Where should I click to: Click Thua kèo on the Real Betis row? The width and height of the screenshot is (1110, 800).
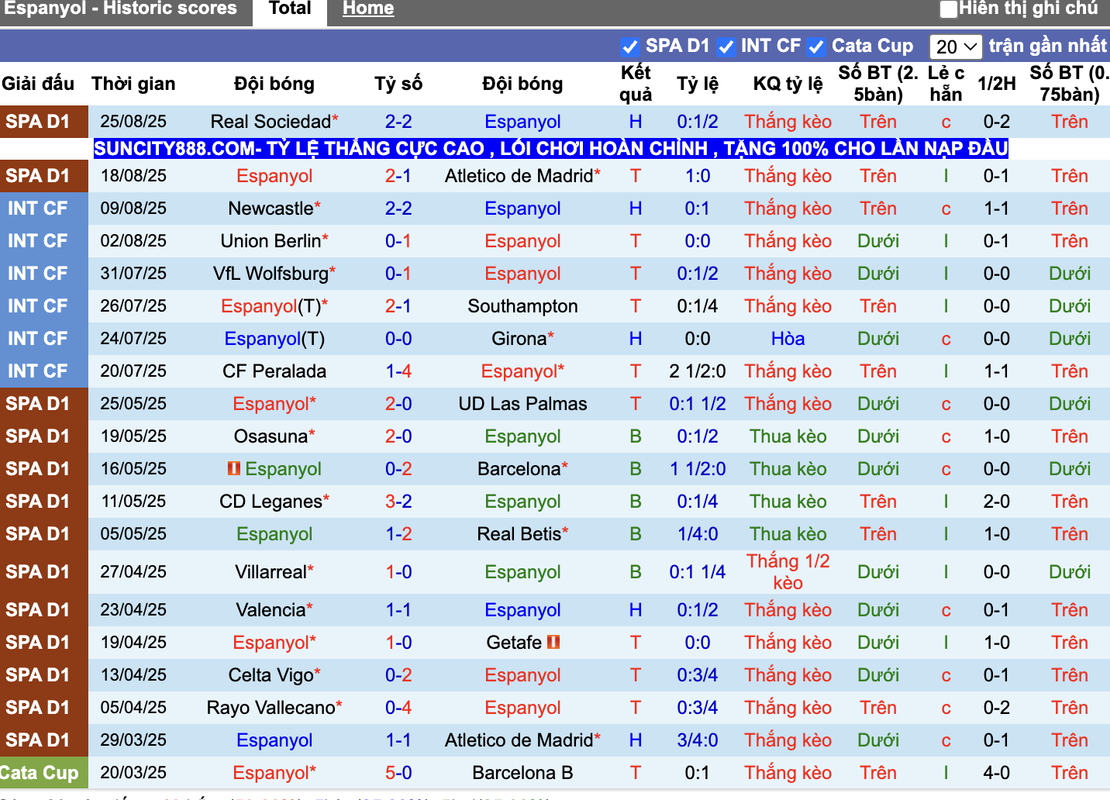click(787, 534)
